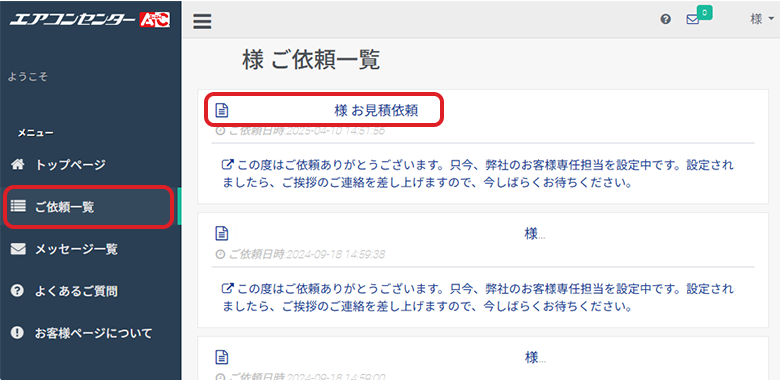Click the green notification badge showing 0
Screen dimensions: 780x380
pos(705,12)
